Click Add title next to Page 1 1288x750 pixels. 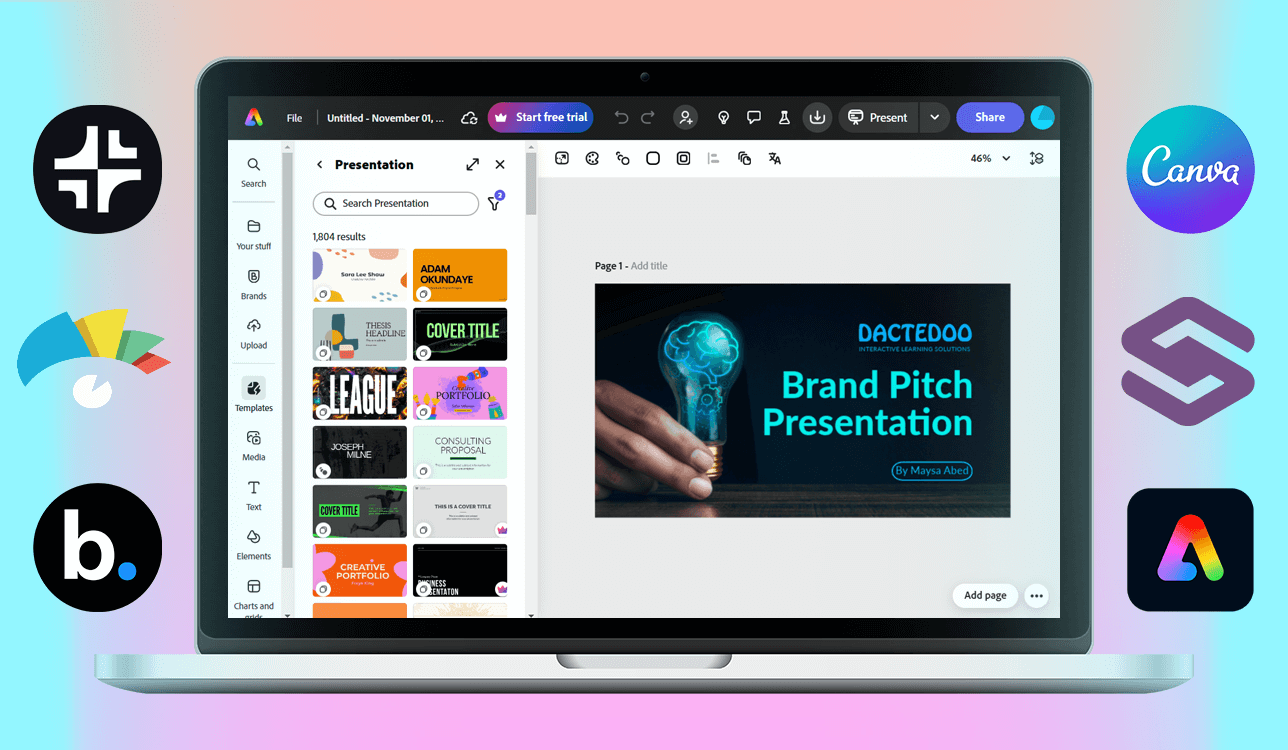pyautogui.click(x=649, y=266)
